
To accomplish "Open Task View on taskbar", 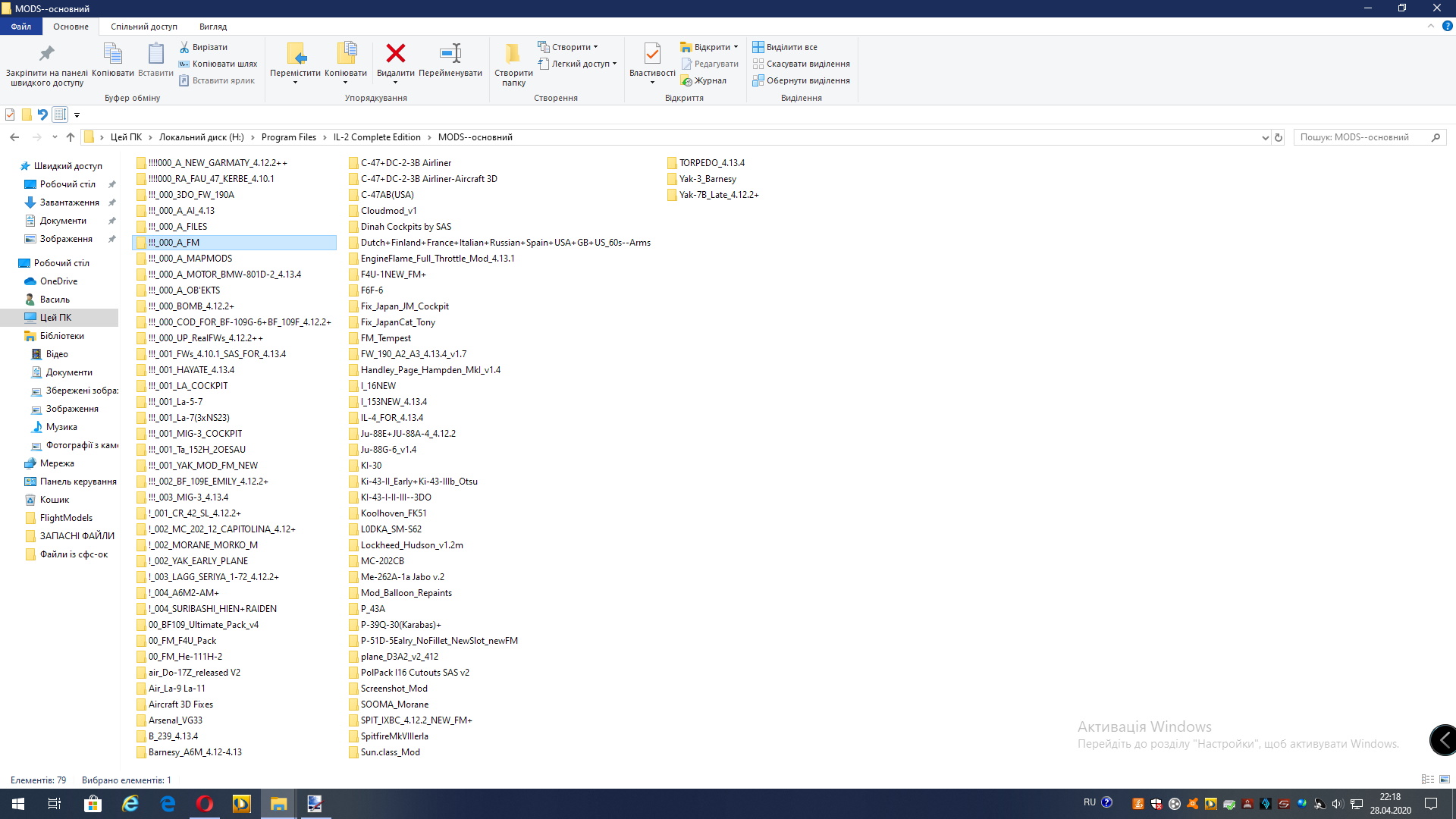I will (x=55, y=803).
